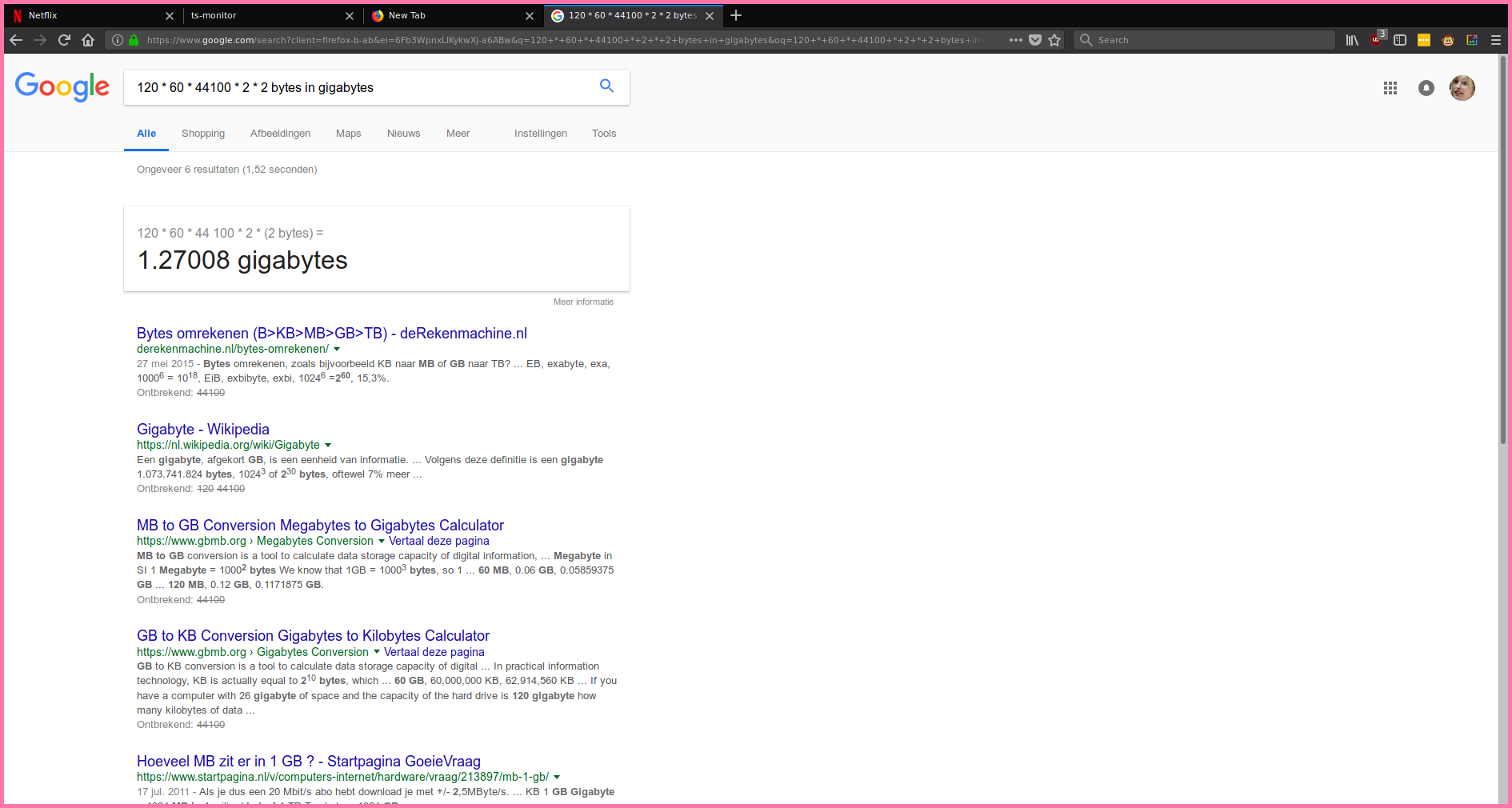Reload the current page
This screenshot has height=808, width=1512.
point(64,40)
